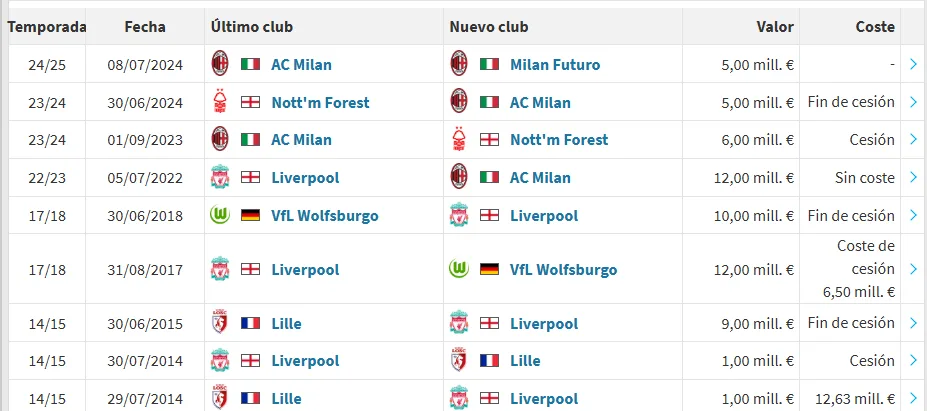The width and height of the screenshot is (927, 411).
Task: Open Lille link in 29/07/2014 row
Action: click(x=286, y=399)
